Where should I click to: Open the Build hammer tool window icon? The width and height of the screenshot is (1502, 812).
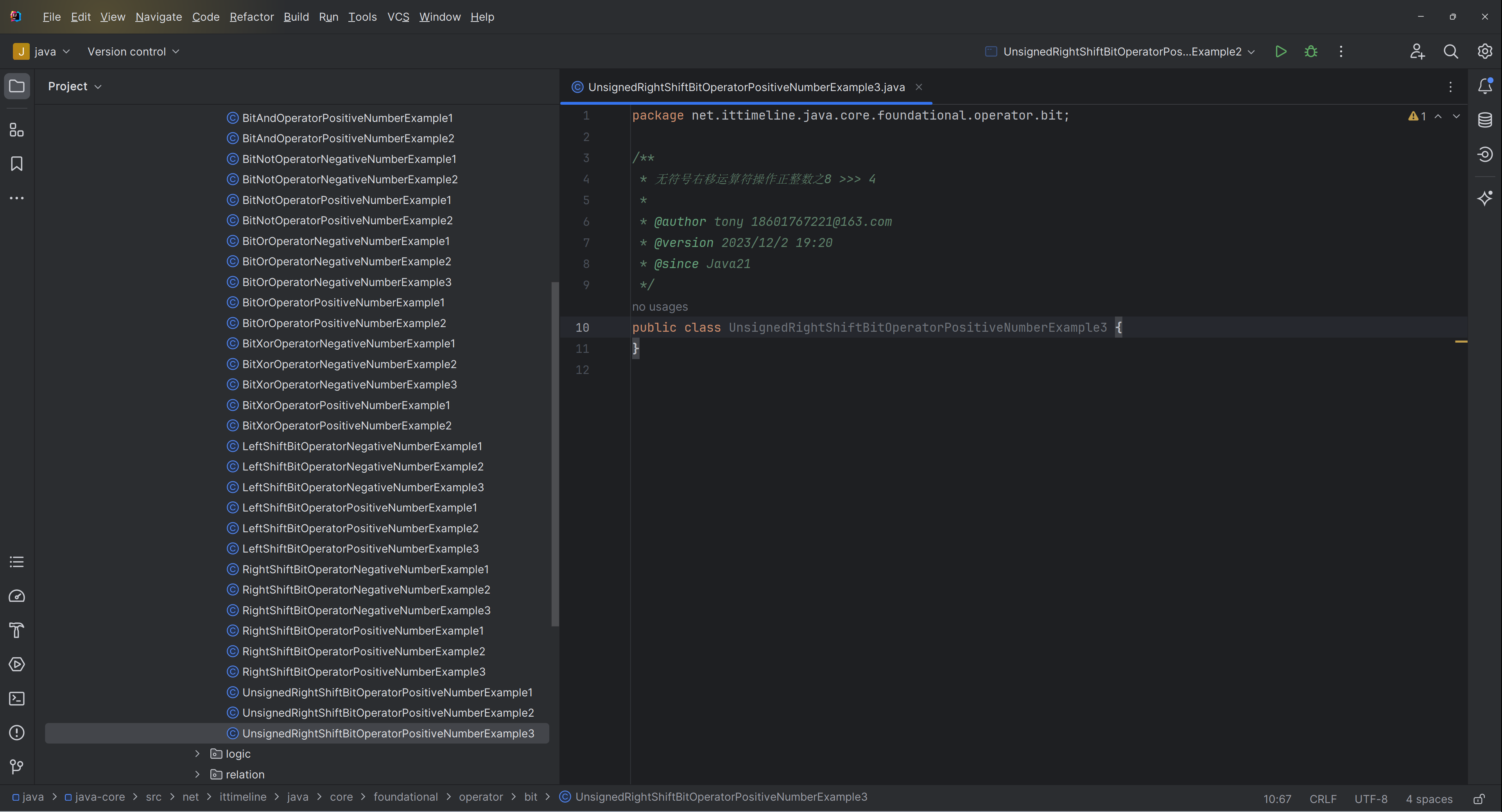click(x=17, y=630)
